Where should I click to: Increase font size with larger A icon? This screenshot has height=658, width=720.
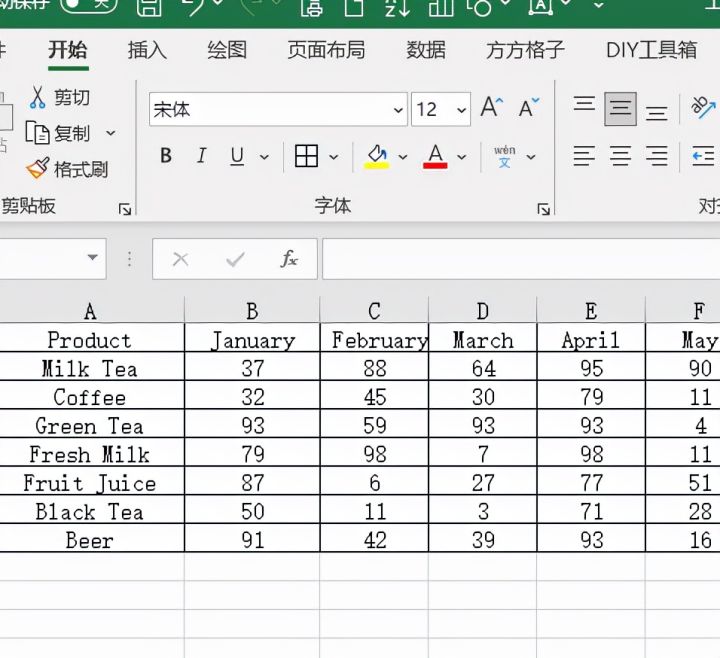coord(490,108)
